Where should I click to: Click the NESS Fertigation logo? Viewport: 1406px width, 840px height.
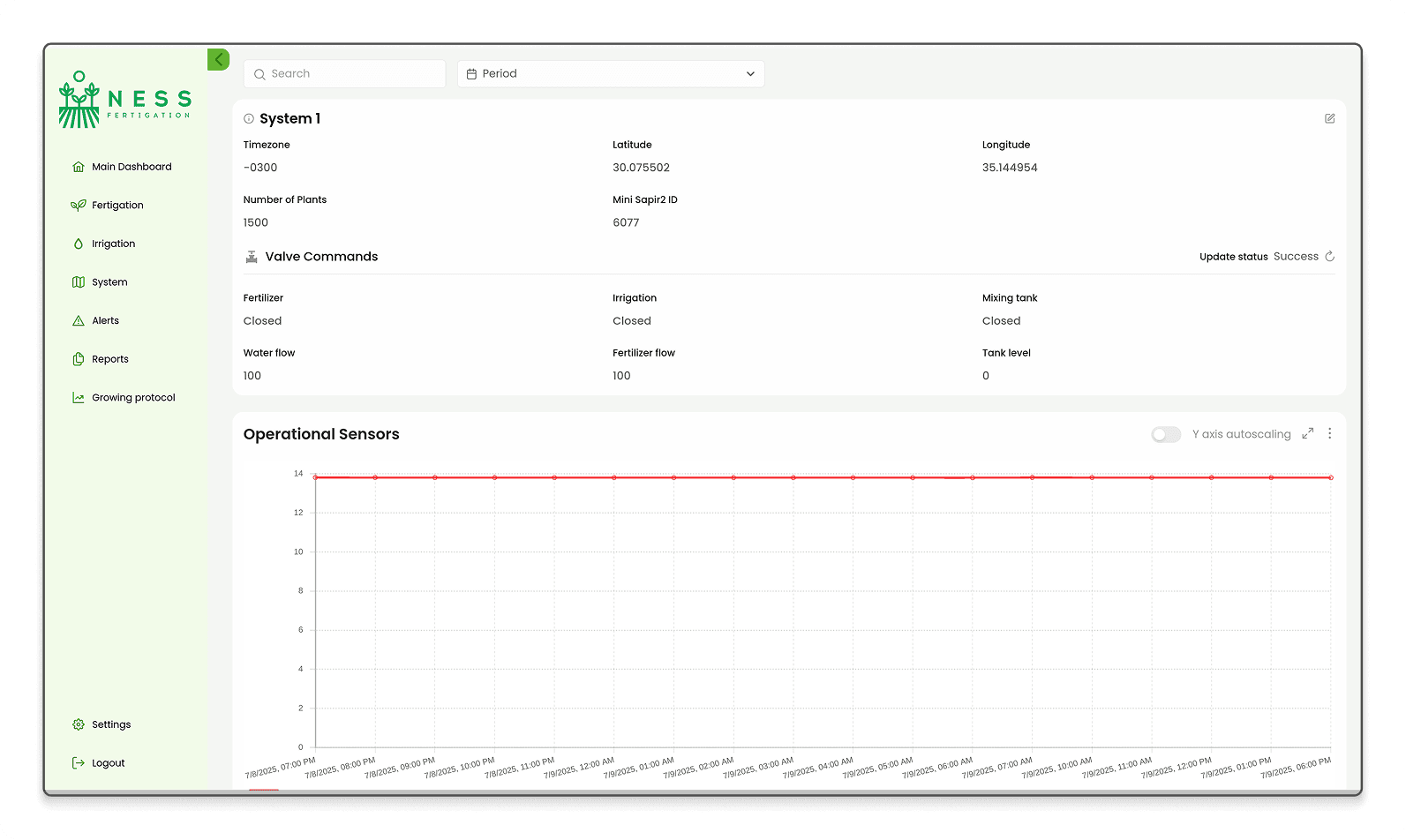click(124, 100)
